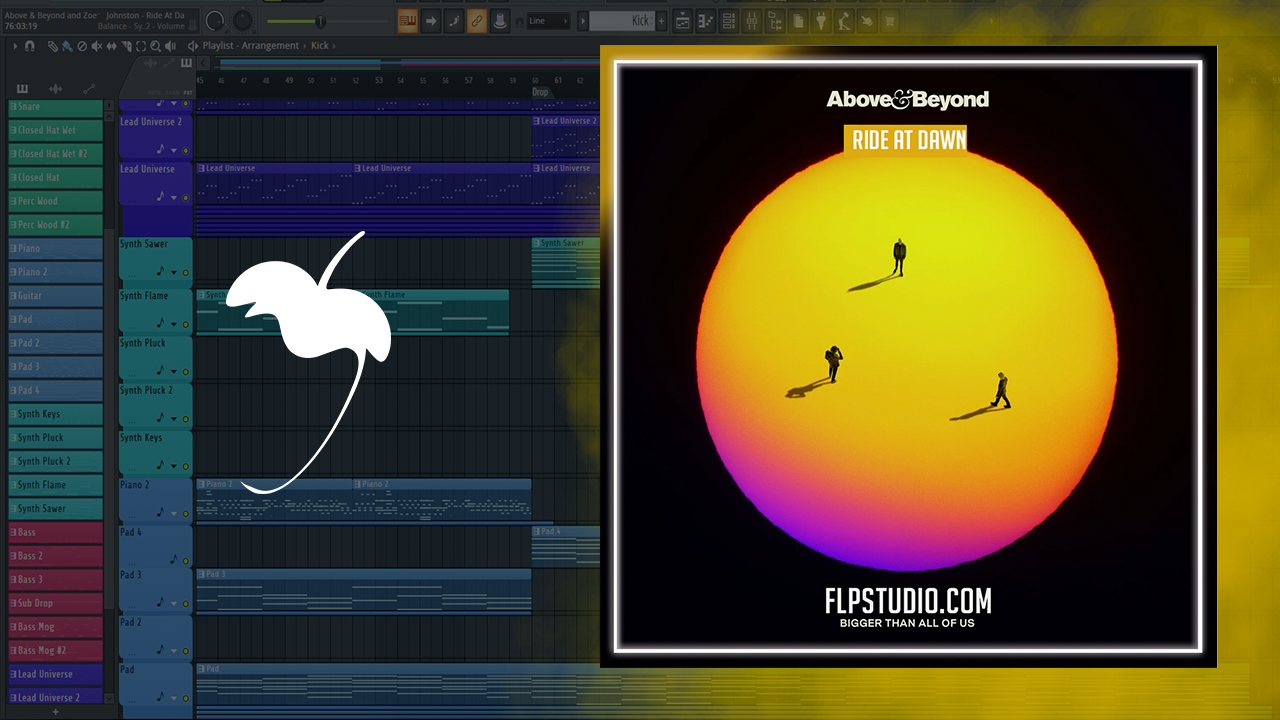Enable the link (multilink controllers) button
The image size is (1280, 720).
(x=477, y=21)
